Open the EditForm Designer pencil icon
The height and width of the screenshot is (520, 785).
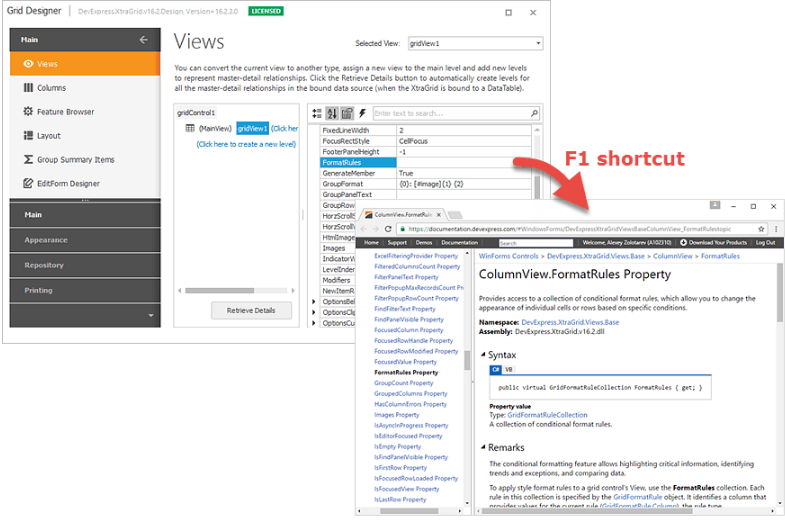click(29, 183)
